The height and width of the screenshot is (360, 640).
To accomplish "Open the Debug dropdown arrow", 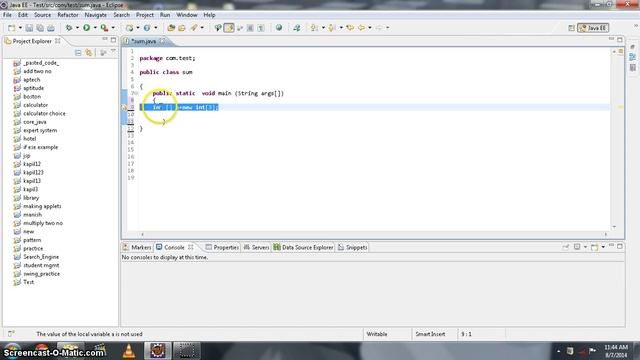I will (77, 28).
